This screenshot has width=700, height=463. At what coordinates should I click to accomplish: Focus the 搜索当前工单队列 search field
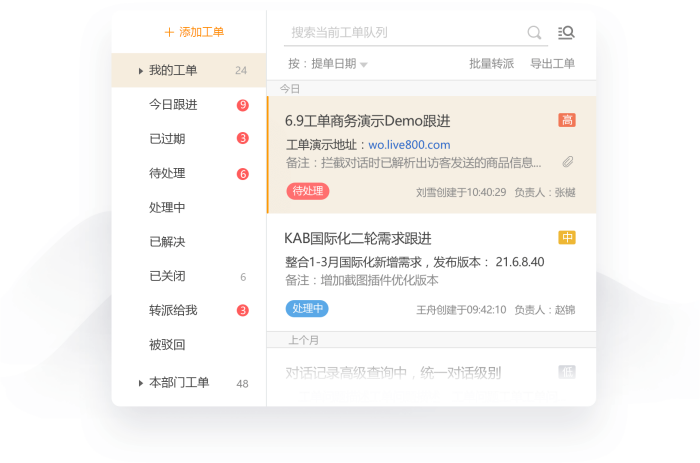click(x=406, y=33)
